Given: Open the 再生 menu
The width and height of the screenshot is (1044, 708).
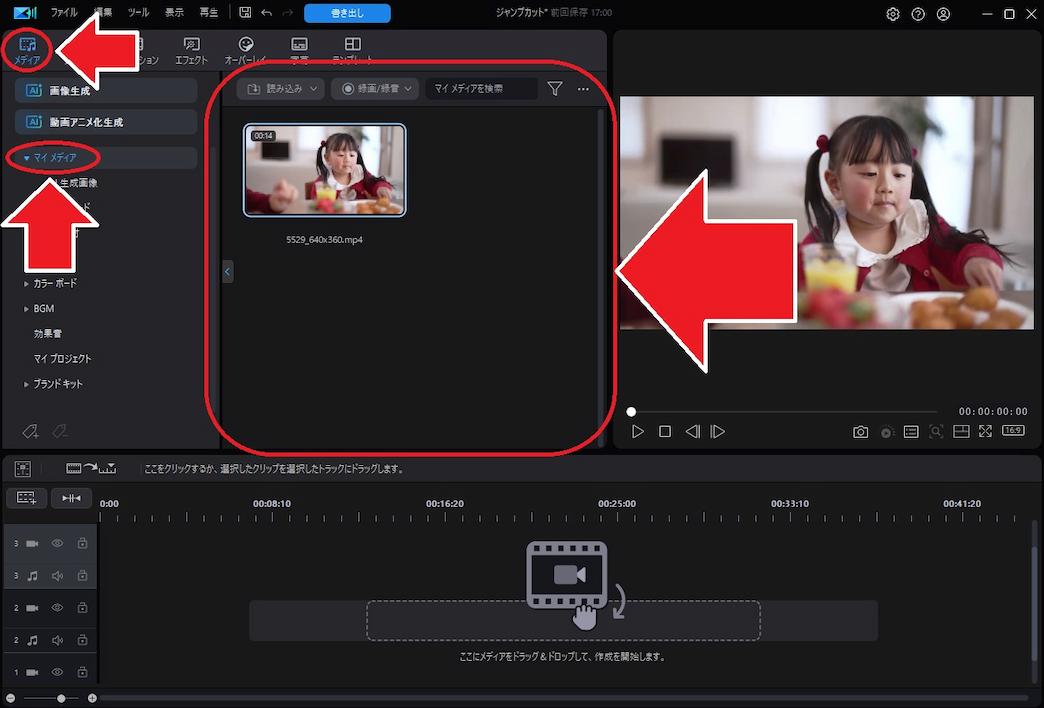Looking at the screenshot, I should point(208,13).
